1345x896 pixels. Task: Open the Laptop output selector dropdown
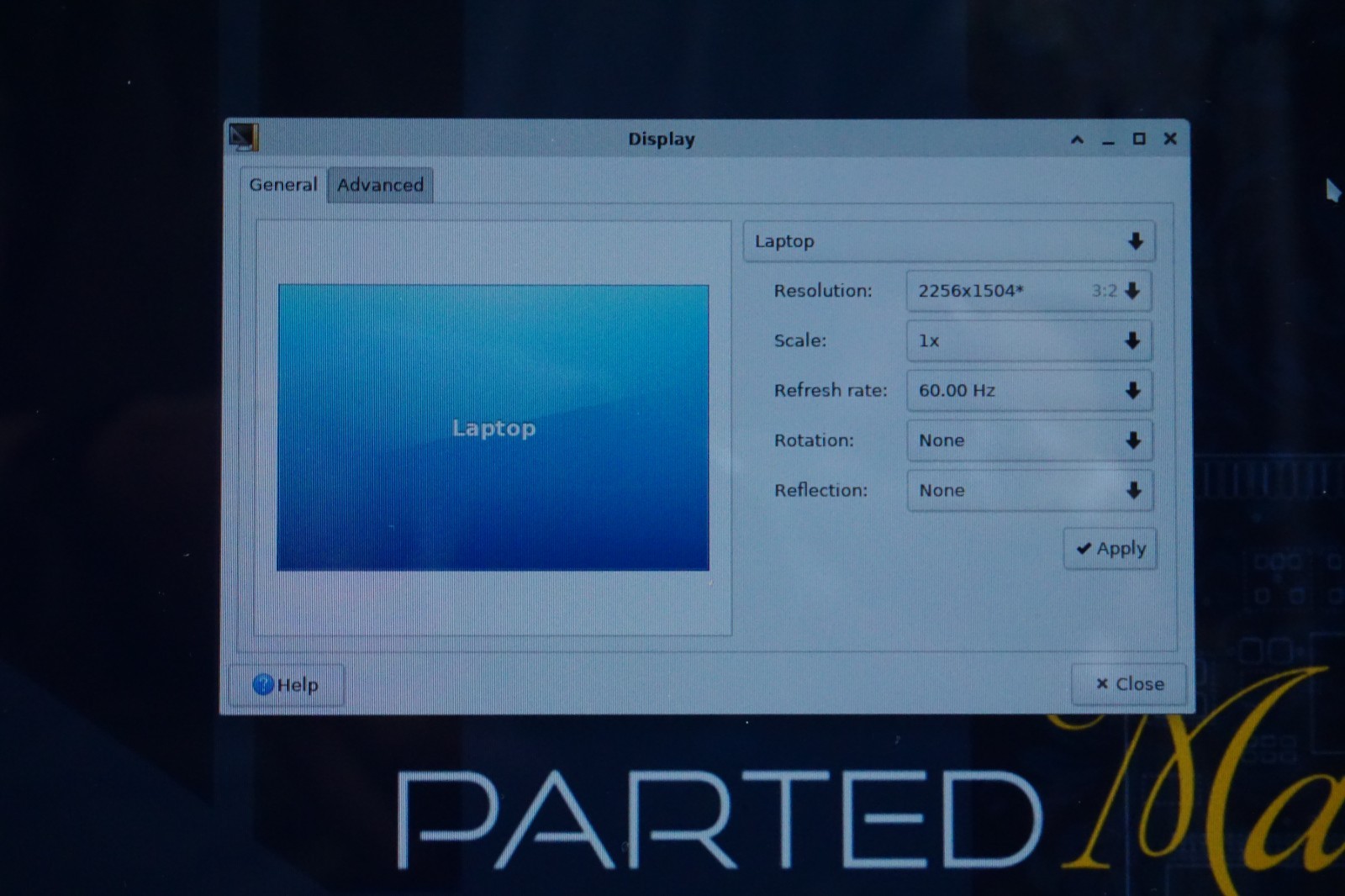pos(949,241)
